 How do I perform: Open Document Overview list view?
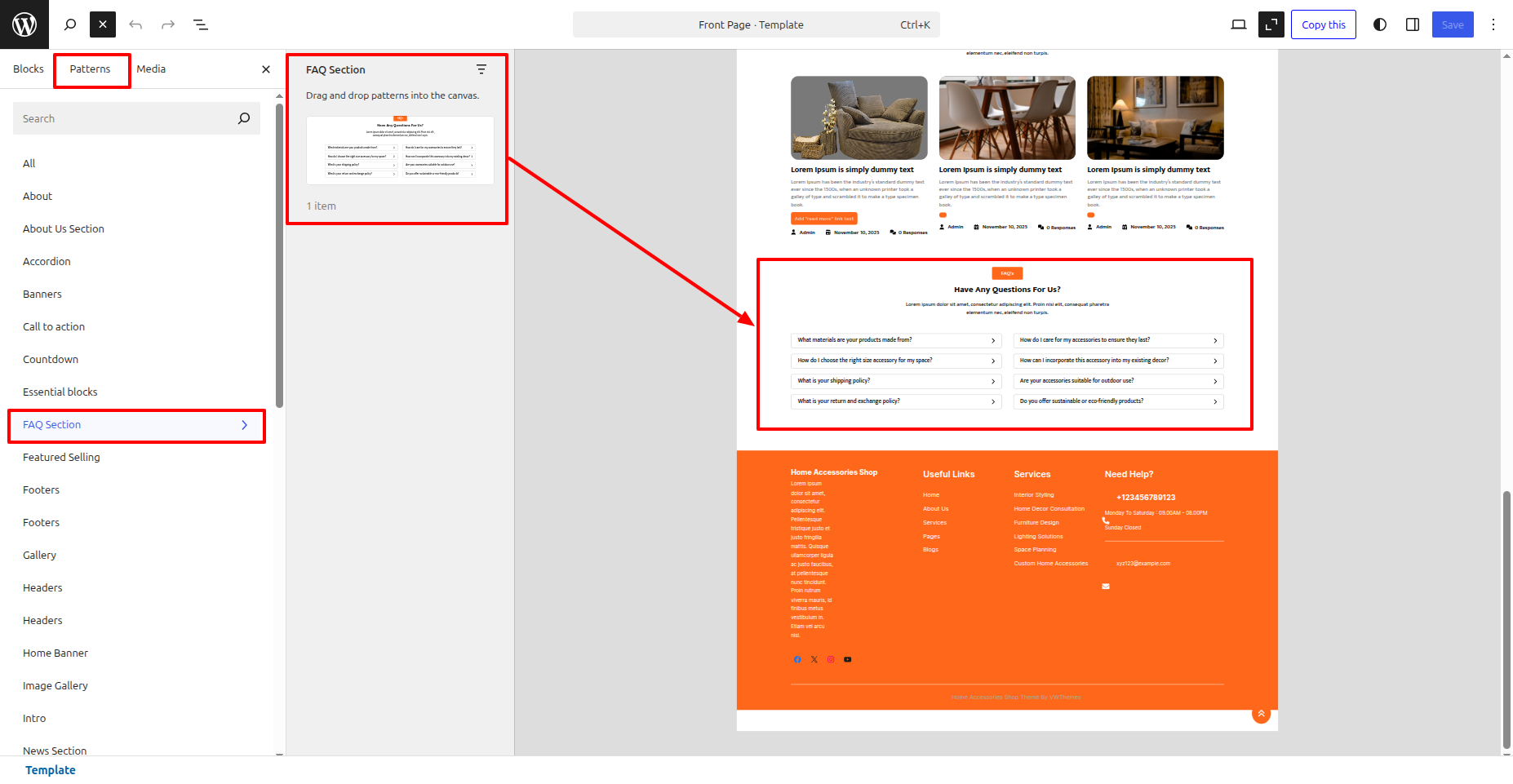point(201,24)
